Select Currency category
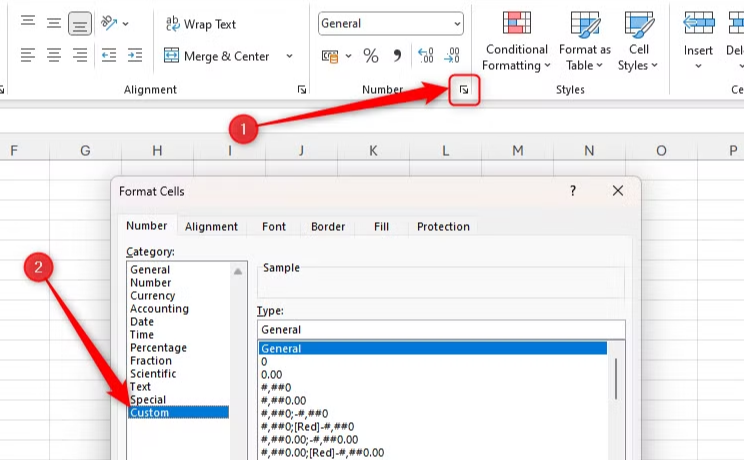Image resolution: width=744 pixels, height=460 pixels. [x=152, y=295]
